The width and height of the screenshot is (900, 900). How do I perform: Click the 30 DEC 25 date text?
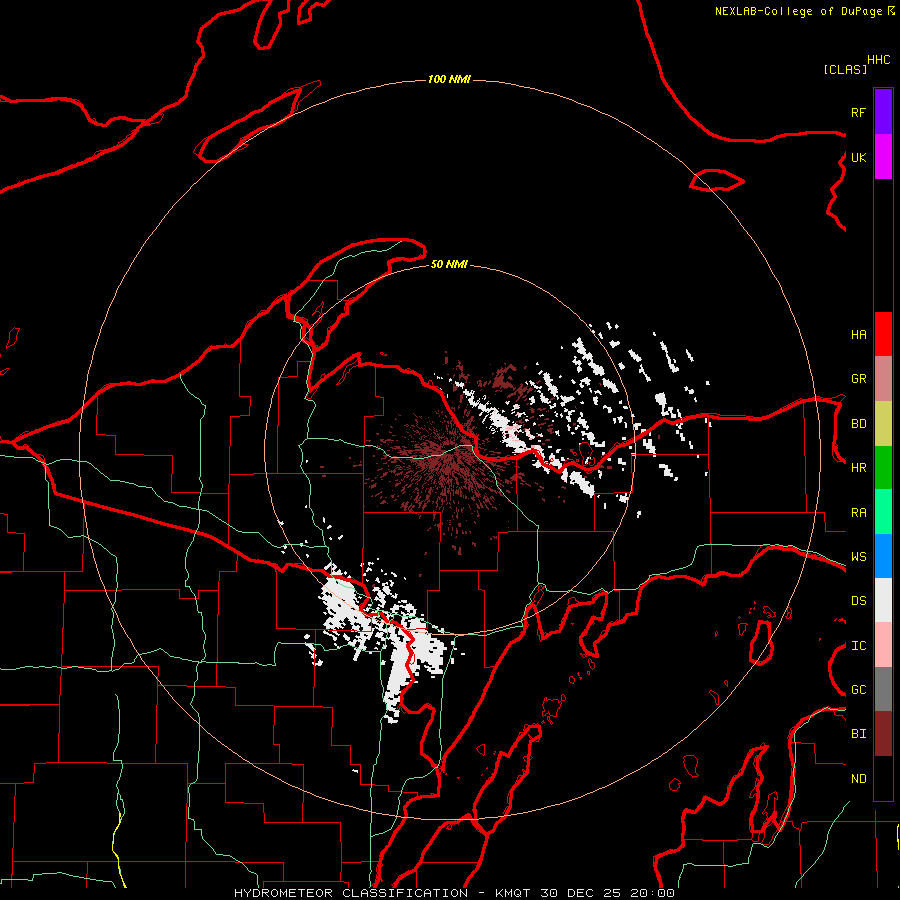pos(581,893)
